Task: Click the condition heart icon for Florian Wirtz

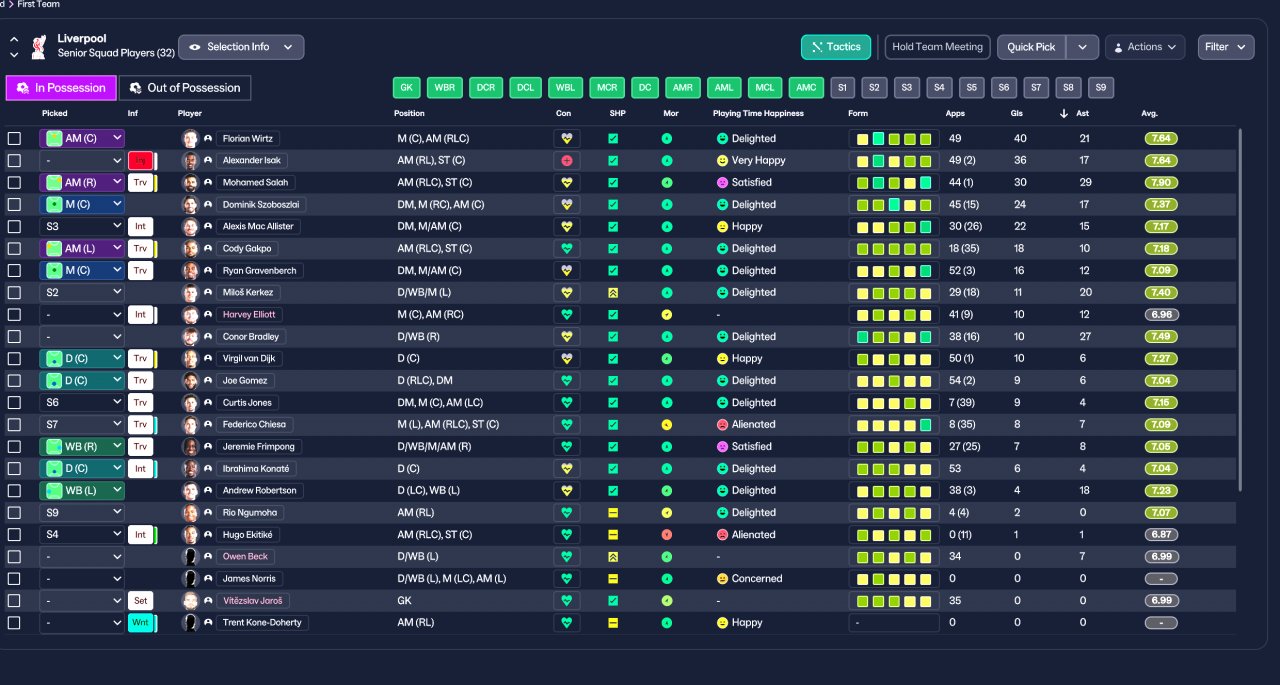Action: pyautogui.click(x=567, y=138)
